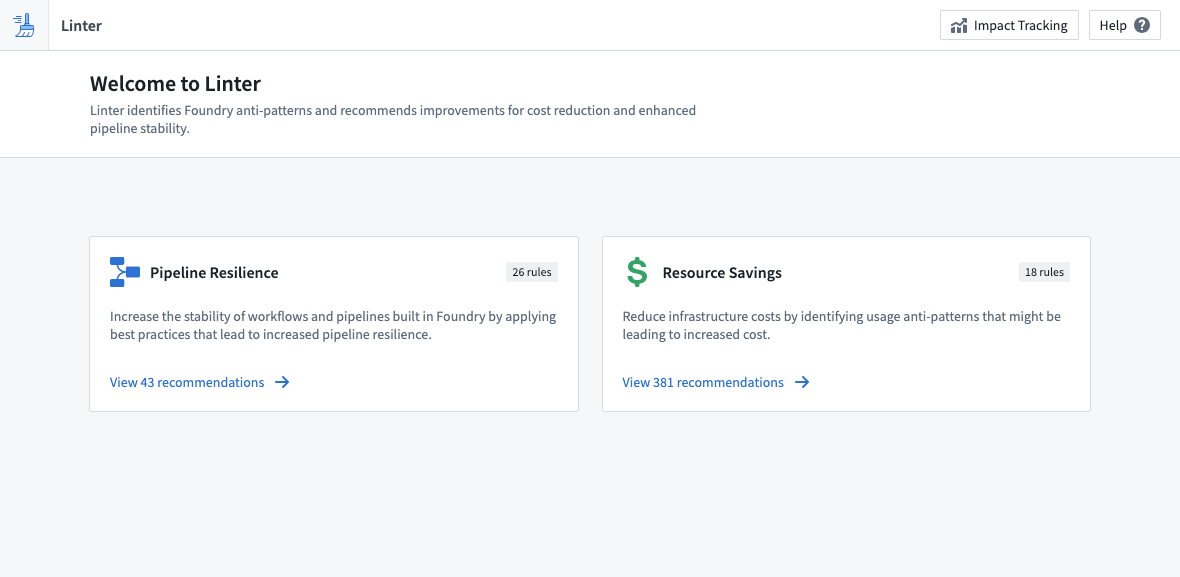The image size is (1180, 577).
Task: Click the 18 rules badge
Action: tap(1044, 272)
